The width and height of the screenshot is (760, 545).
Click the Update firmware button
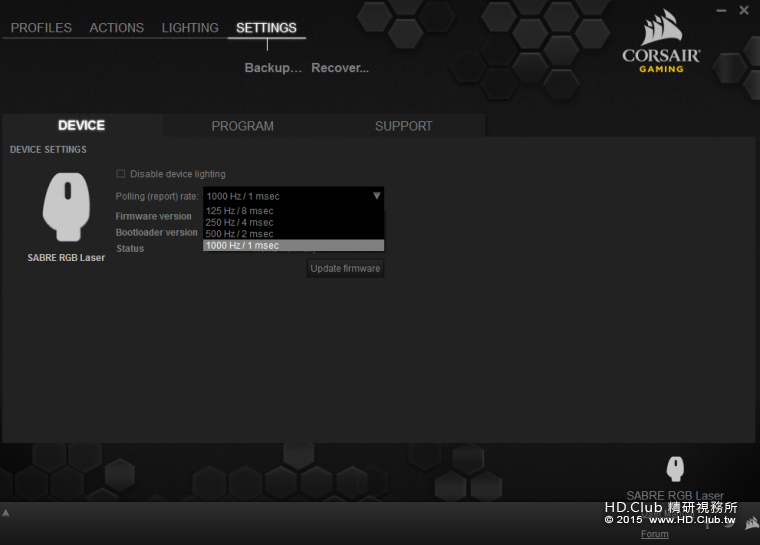click(345, 269)
